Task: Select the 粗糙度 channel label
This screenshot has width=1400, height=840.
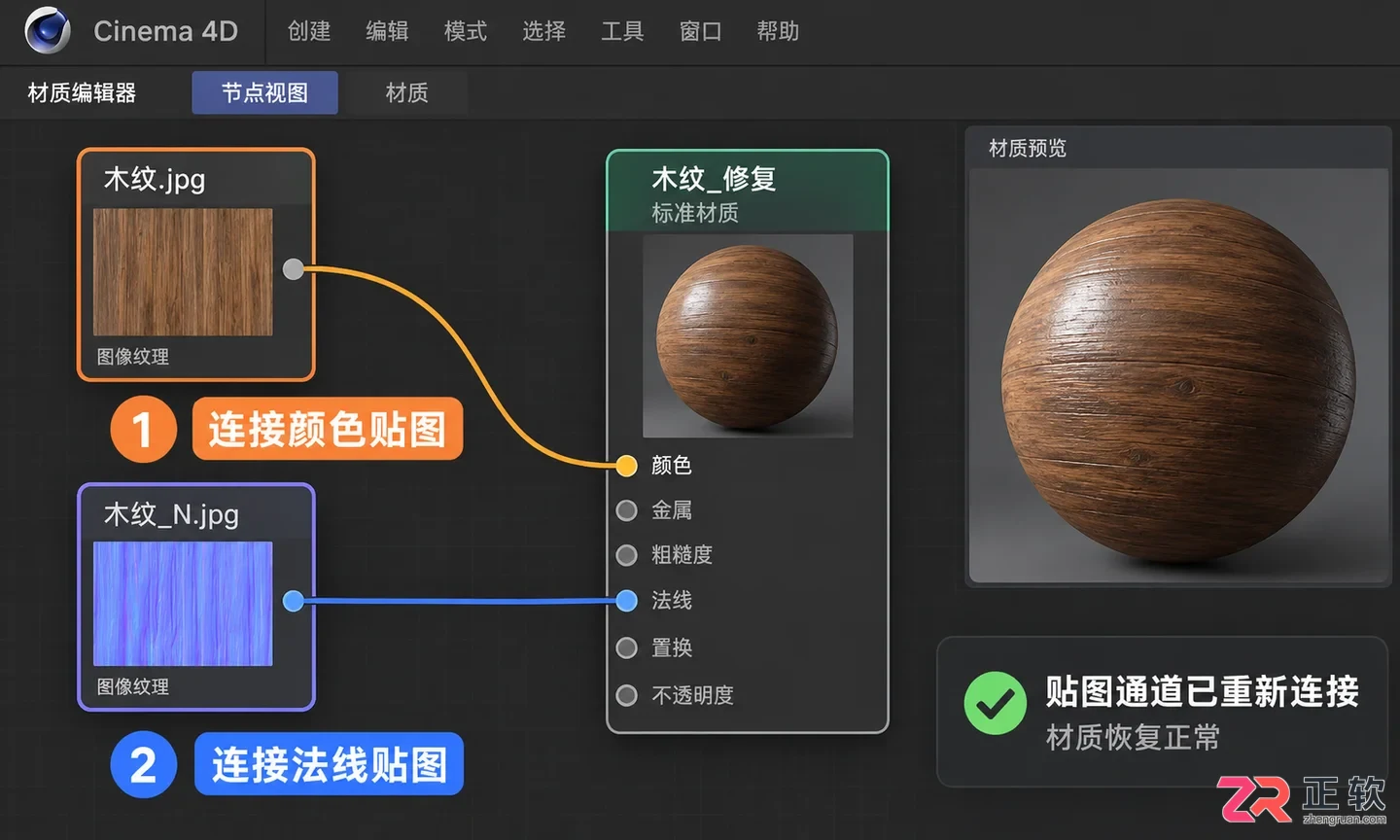Action: click(x=682, y=555)
